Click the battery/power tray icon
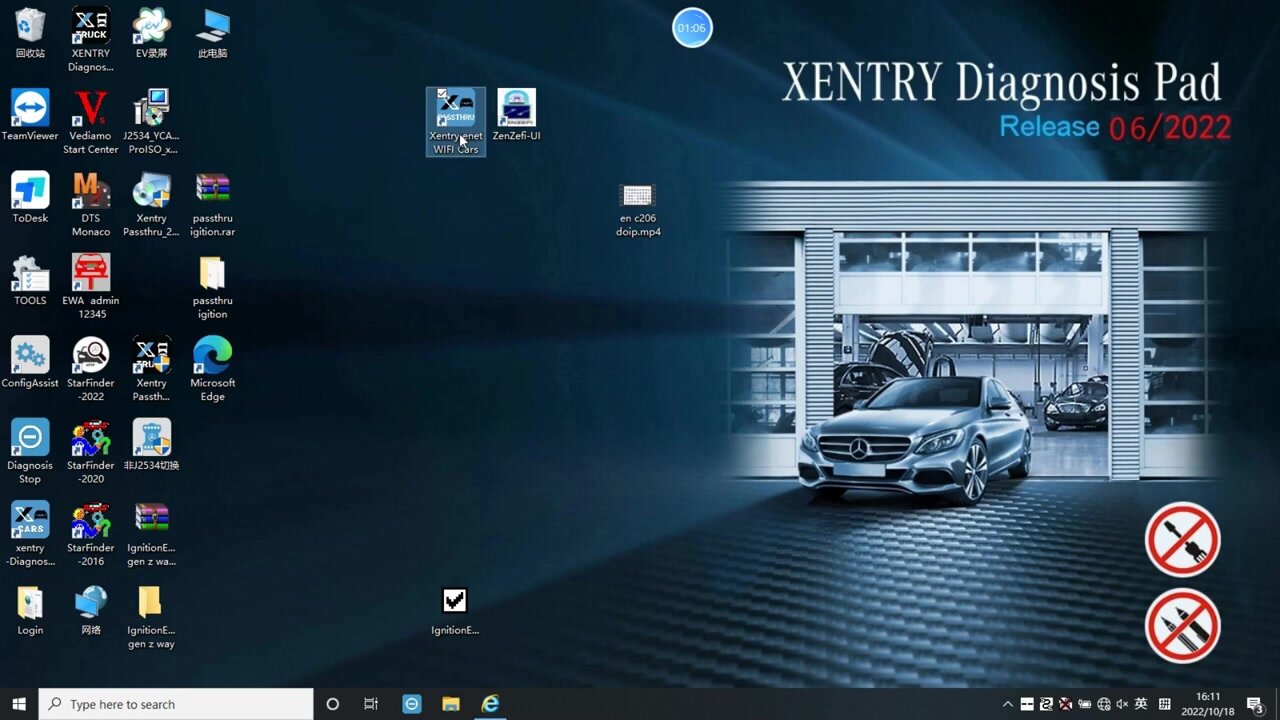 (1085, 704)
